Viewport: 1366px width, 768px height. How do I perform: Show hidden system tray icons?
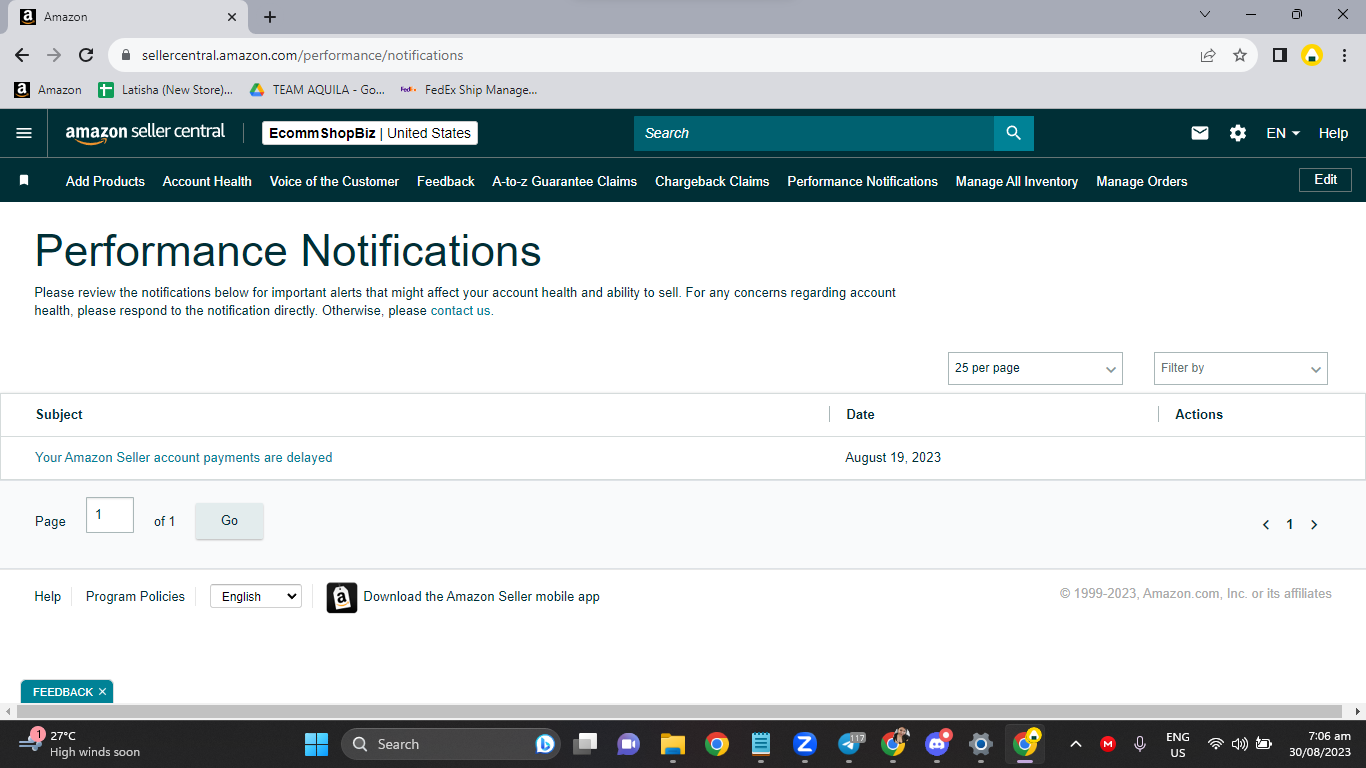coord(1076,744)
